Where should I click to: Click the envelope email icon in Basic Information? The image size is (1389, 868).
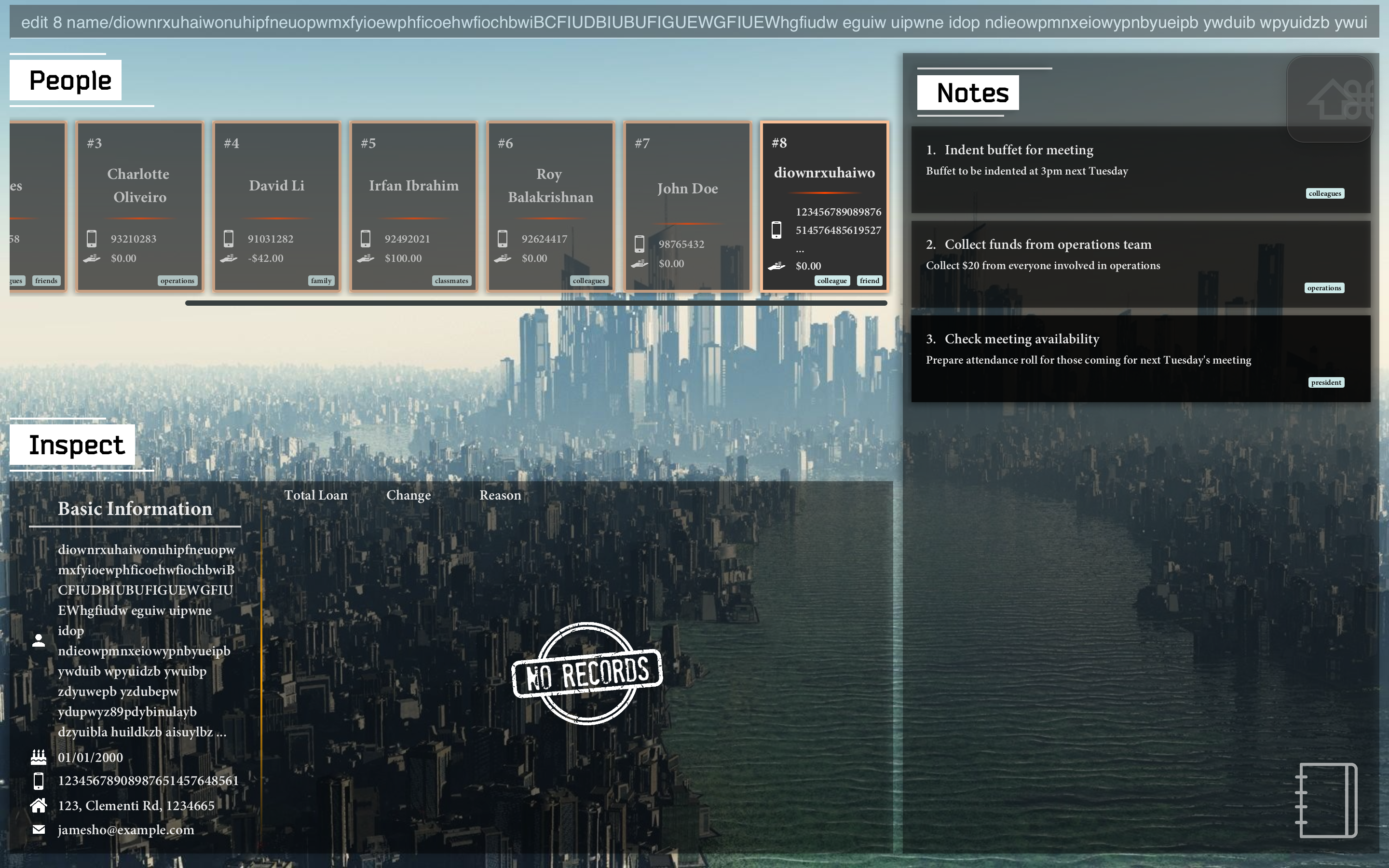tap(39, 829)
